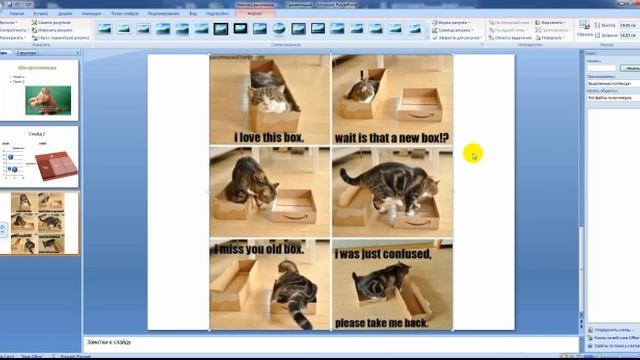Open the Главная ribbon tab

point(17,13)
